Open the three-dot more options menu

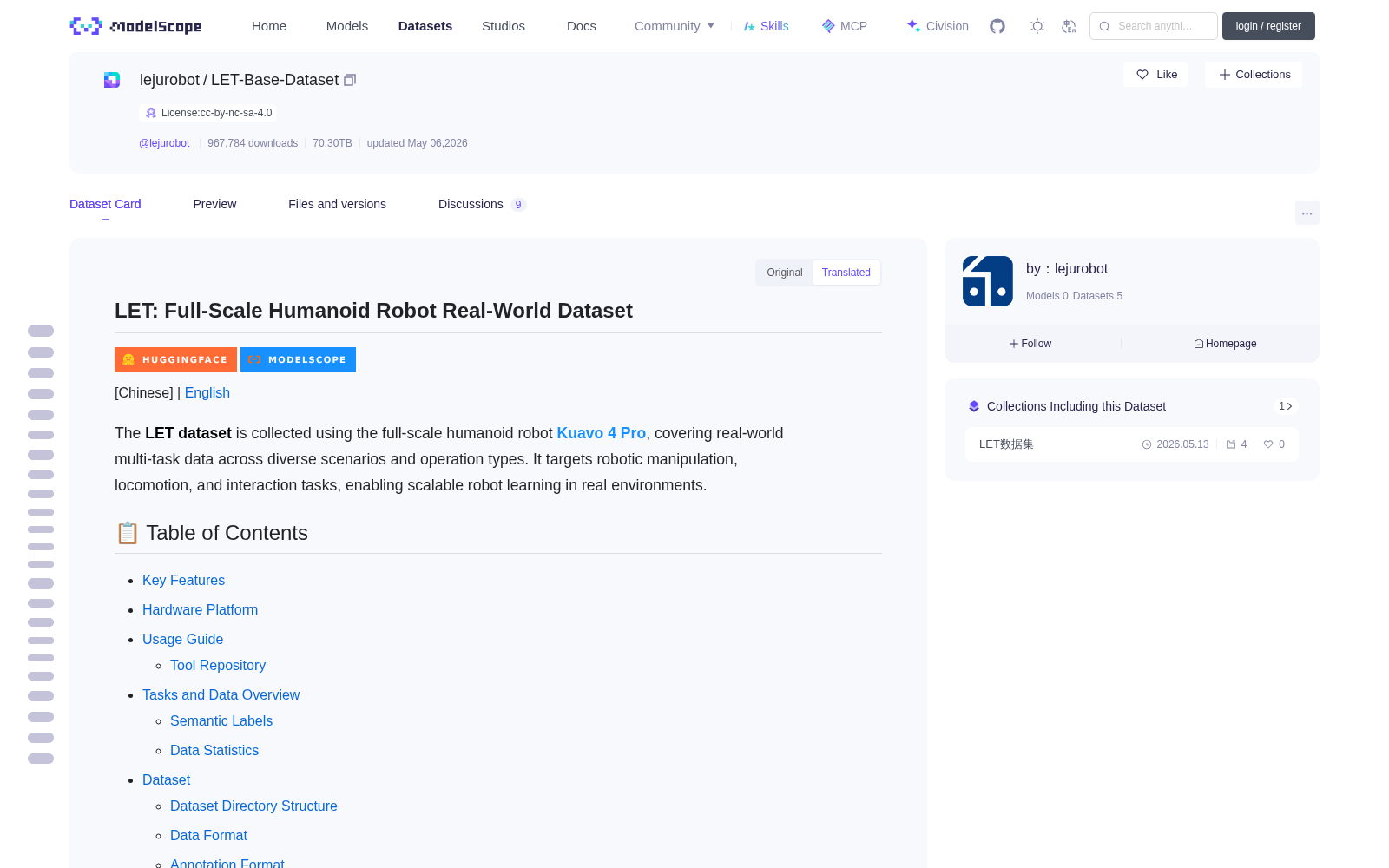[x=1307, y=213]
